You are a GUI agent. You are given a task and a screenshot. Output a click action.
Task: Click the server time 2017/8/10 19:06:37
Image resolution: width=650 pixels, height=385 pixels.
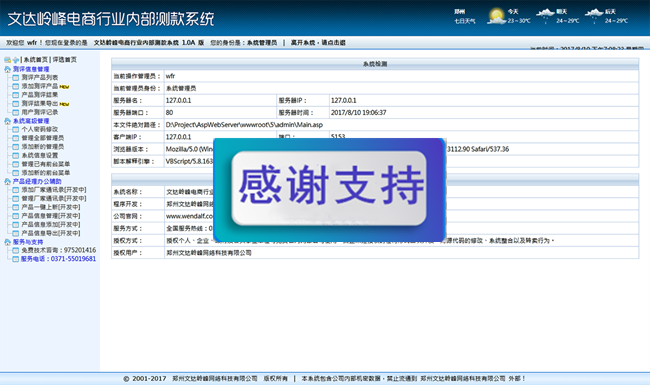click(359, 113)
